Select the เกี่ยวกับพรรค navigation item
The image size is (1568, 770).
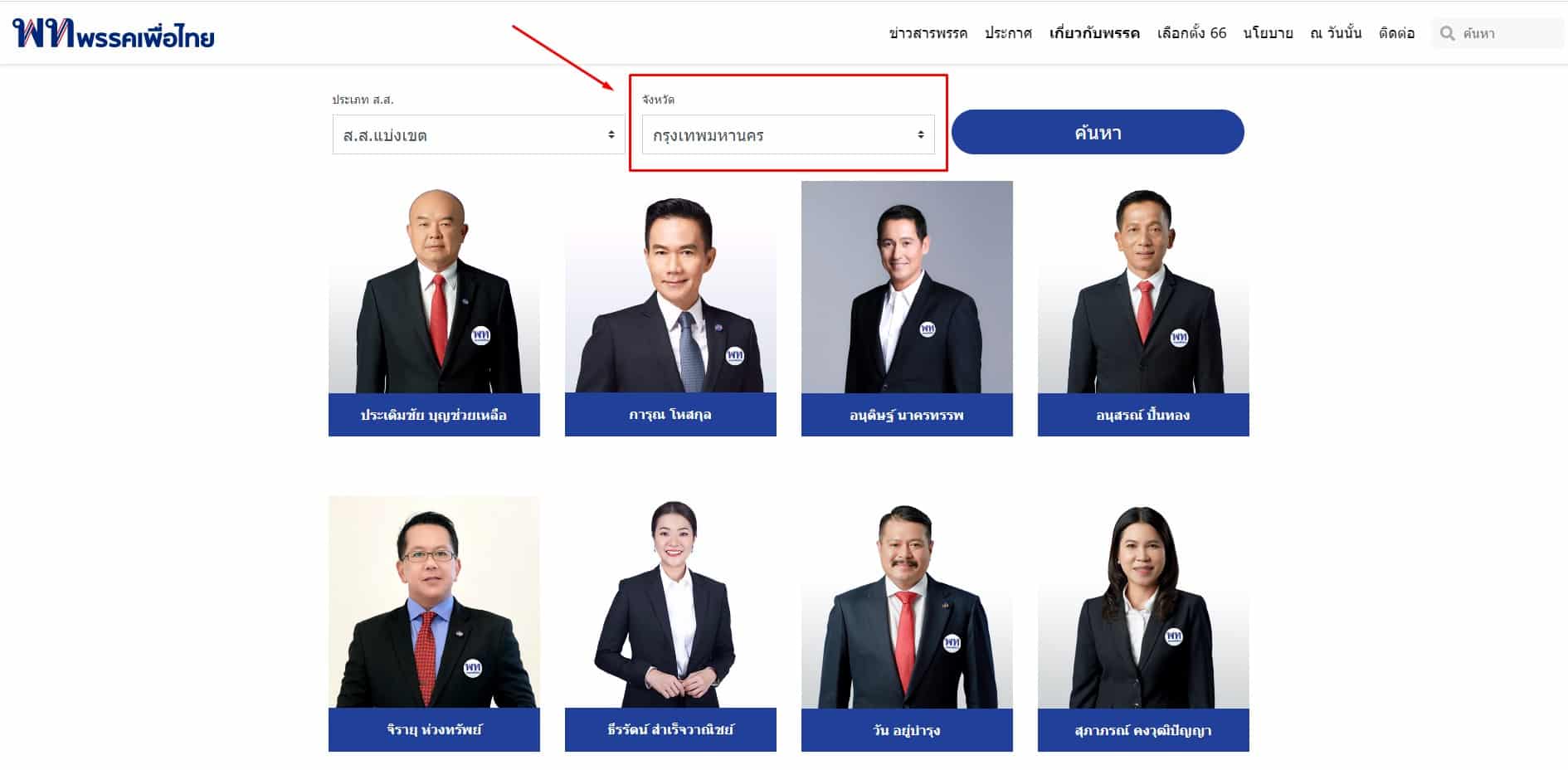pos(1092,34)
